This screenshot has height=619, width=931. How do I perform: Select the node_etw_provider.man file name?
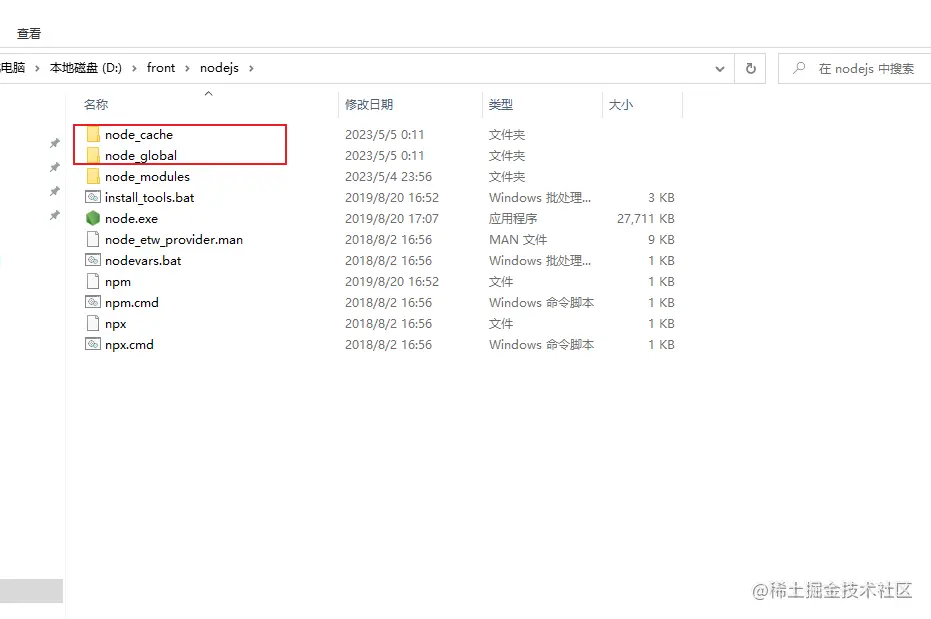(174, 240)
